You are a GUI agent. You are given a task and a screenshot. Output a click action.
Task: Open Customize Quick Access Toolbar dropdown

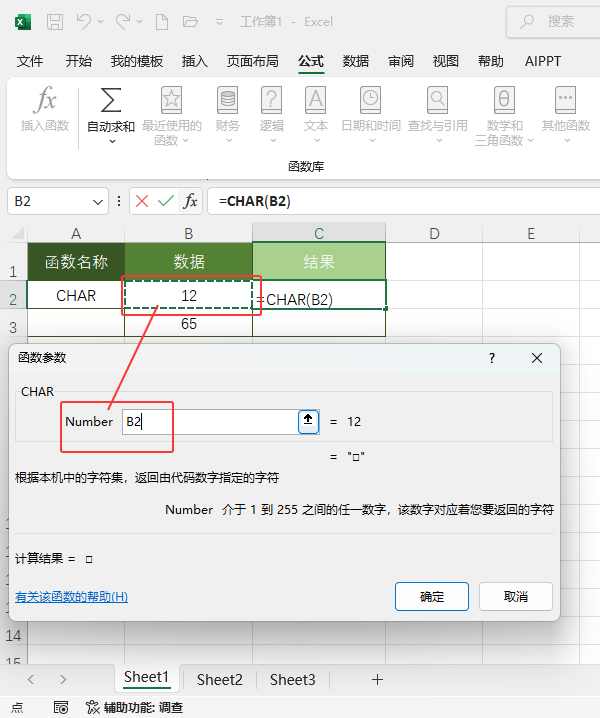[219, 22]
